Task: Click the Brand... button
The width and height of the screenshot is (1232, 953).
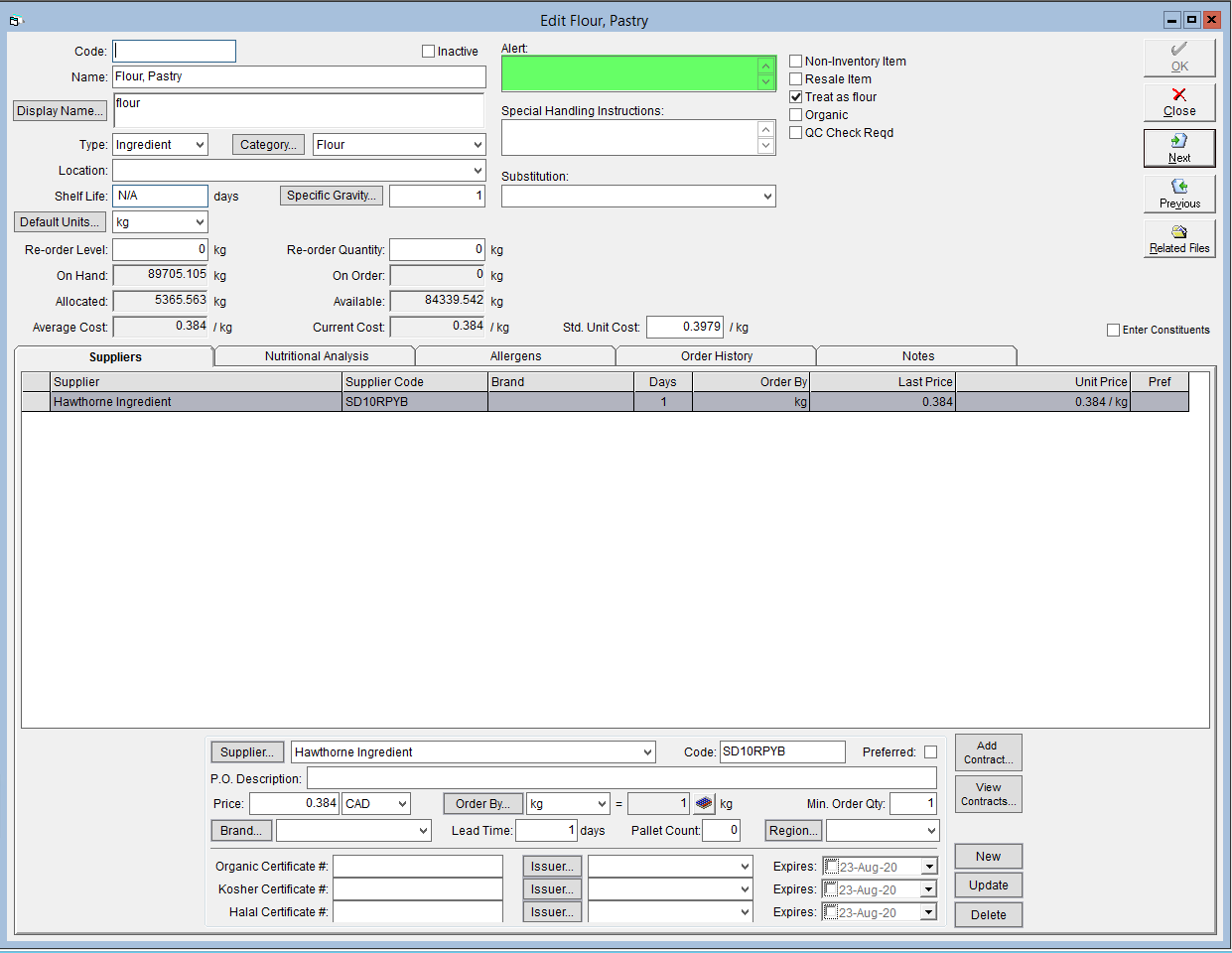Action: (x=241, y=830)
